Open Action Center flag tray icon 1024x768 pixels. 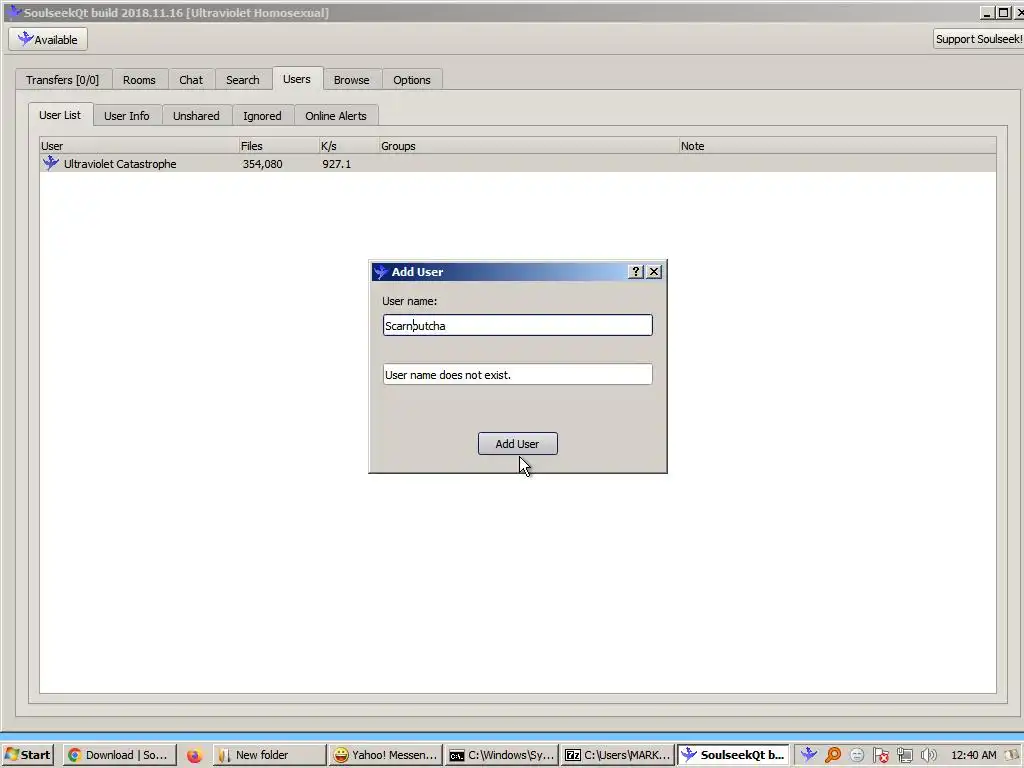(880, 755)
